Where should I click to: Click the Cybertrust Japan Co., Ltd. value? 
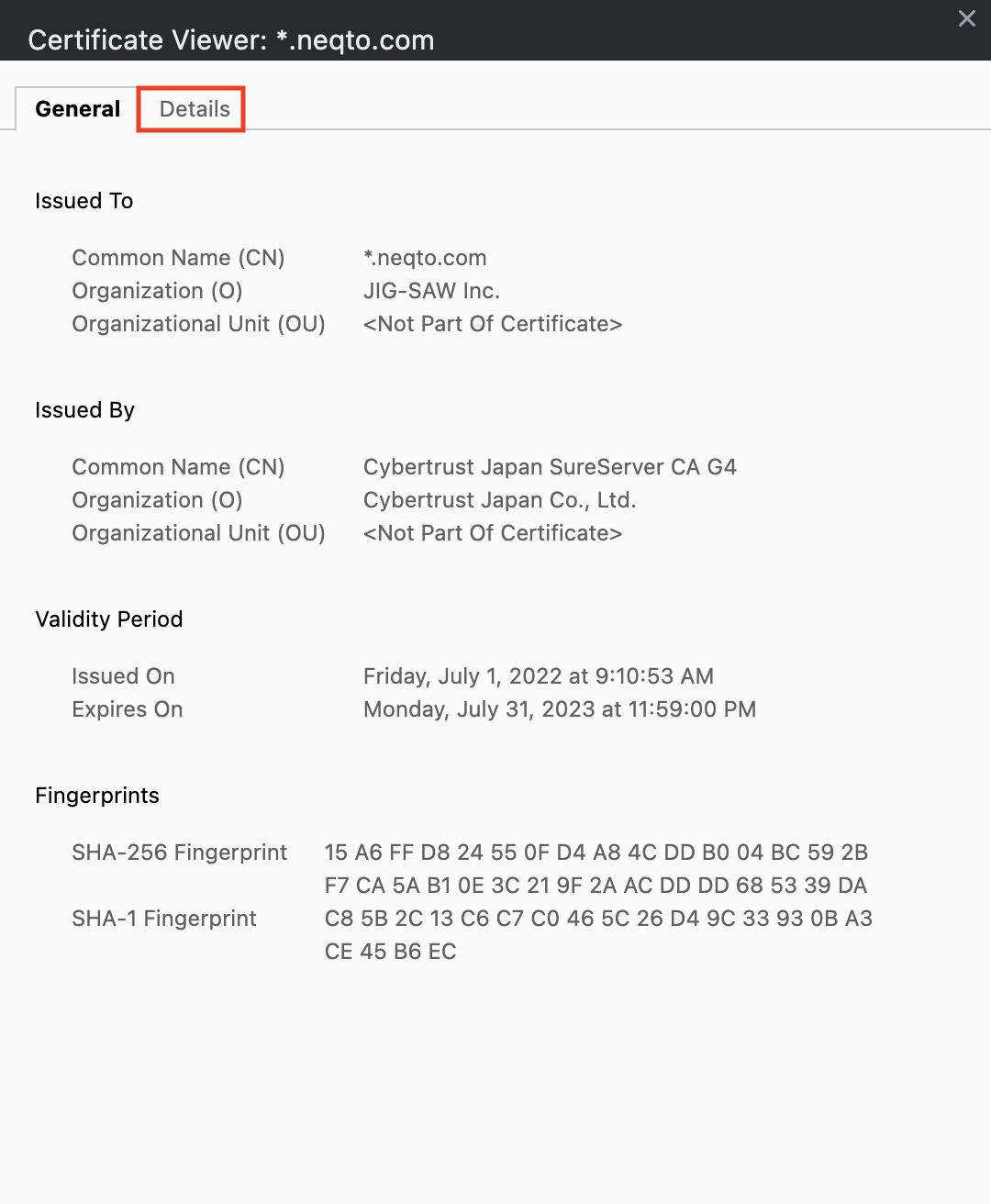tap(500, 500)
